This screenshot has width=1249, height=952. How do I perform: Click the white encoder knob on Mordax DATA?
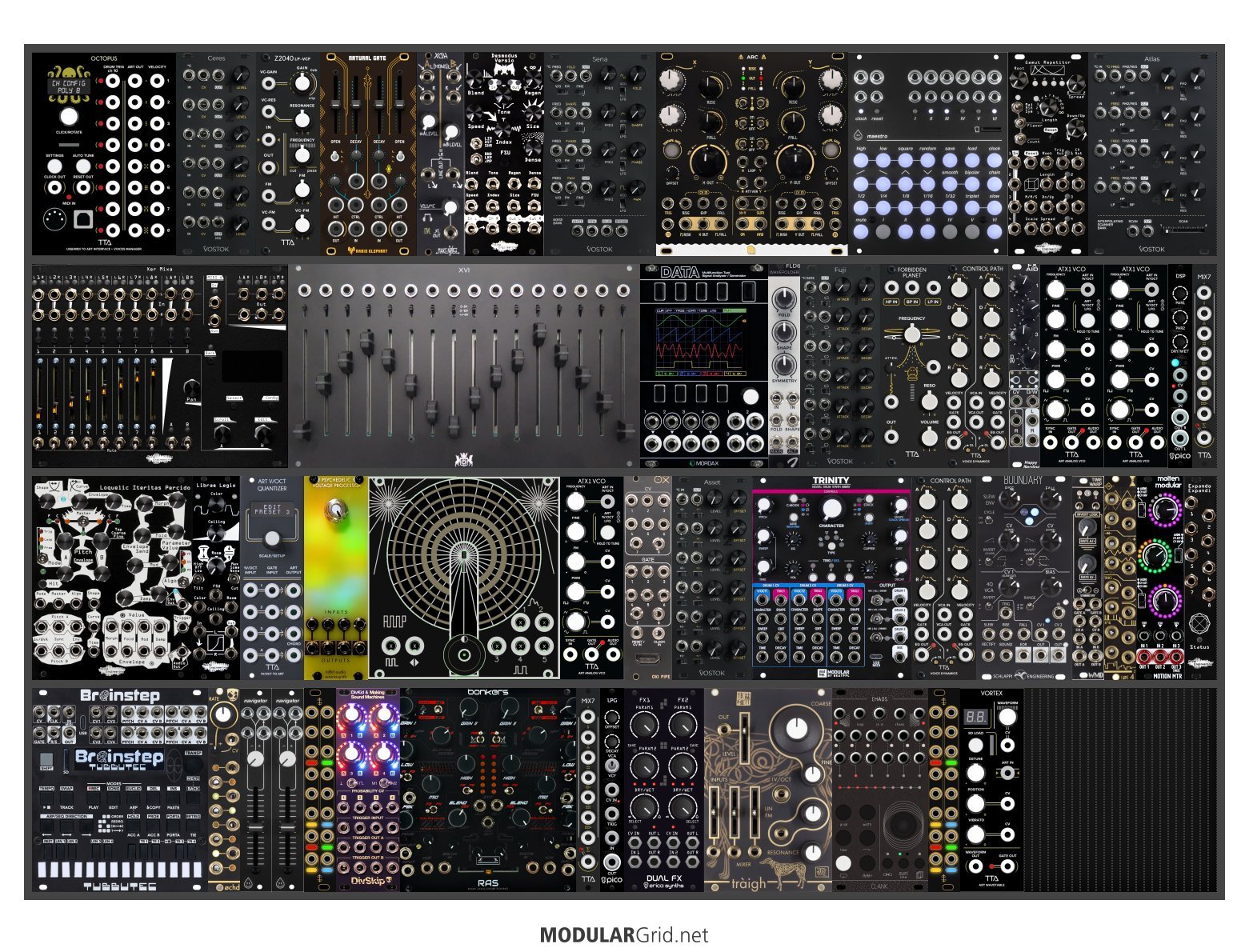[750, 396]
